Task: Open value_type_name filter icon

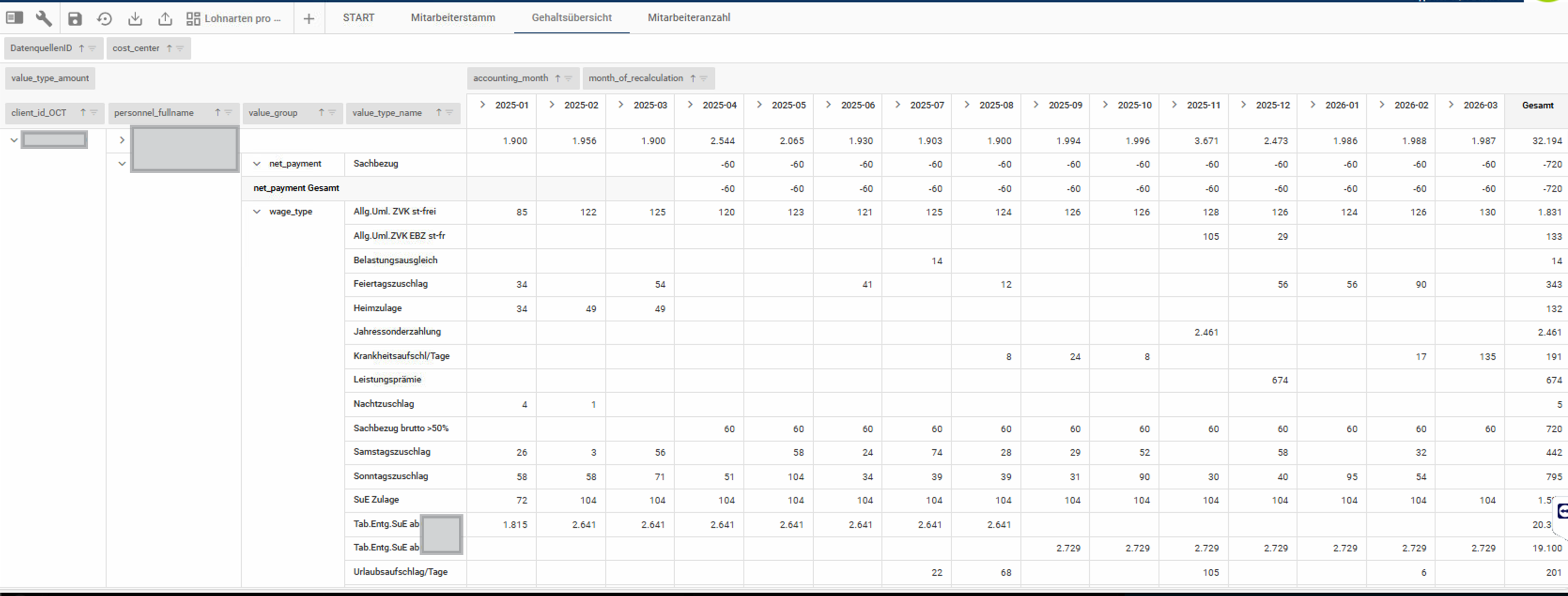Action: (x=449, y=113)
